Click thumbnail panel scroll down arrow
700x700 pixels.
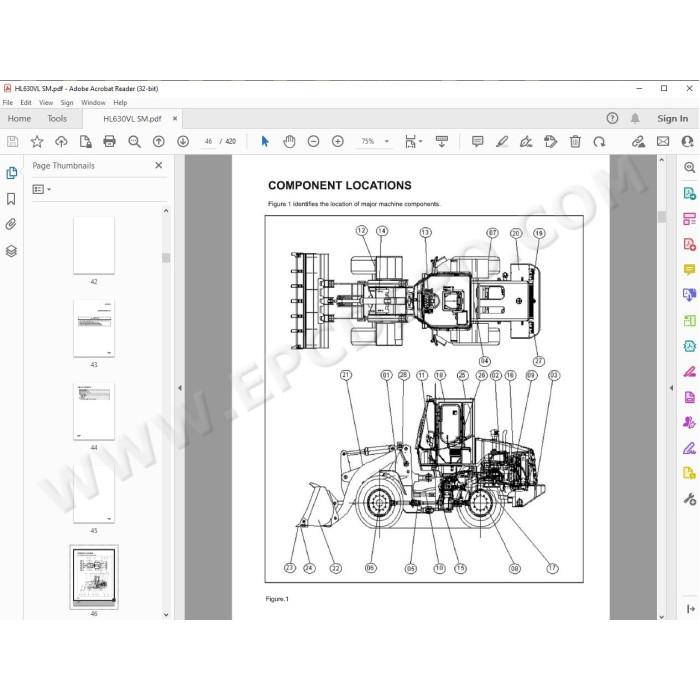click(x=166, y=615)
